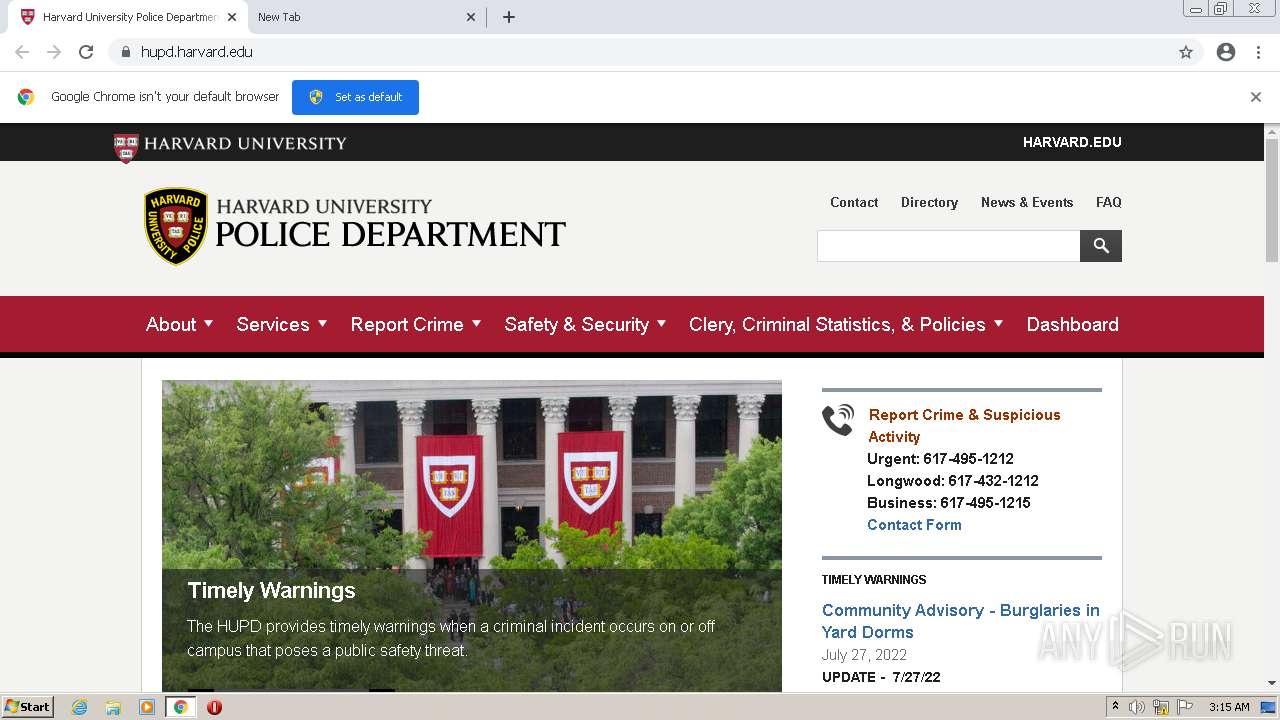Click the Longwood: 617-432-1212 phone text
This screenshot has height=720, width=1280.
pos(953,481)
